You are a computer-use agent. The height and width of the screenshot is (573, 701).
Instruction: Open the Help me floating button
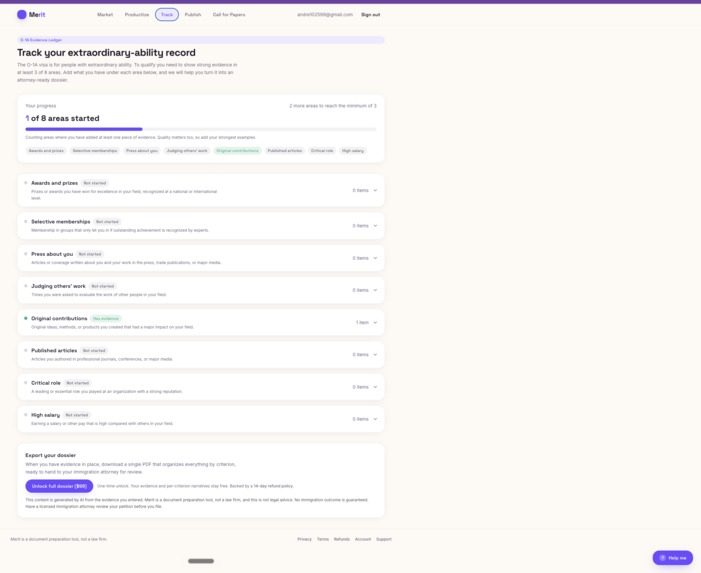pos(673,558)
